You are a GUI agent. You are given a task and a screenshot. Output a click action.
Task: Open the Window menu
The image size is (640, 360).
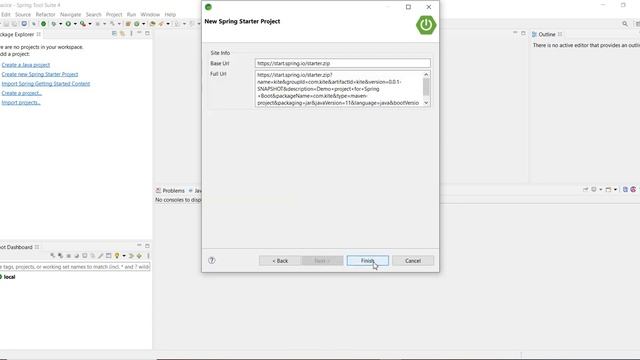click(x=150, y=14)
